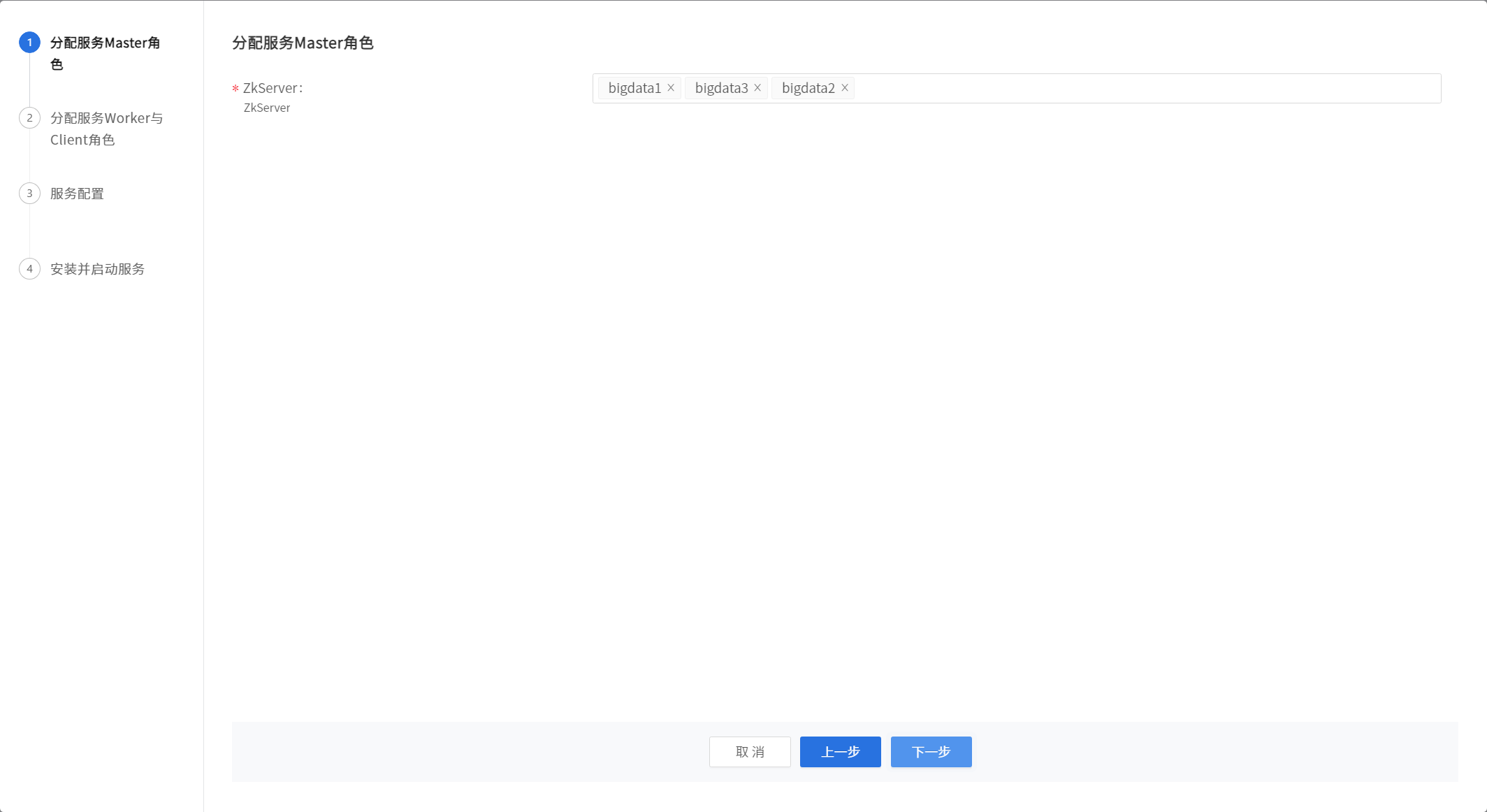Select the 服务配置 step label

77,194
